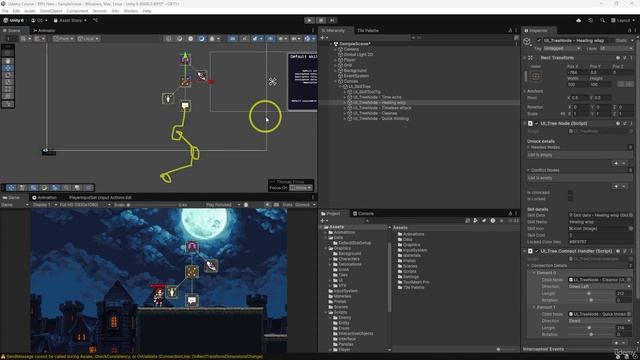This screenshot has height=360, width=640.
Task: Open the Layout dropdown at top right
Action: [x=623, y=20]
